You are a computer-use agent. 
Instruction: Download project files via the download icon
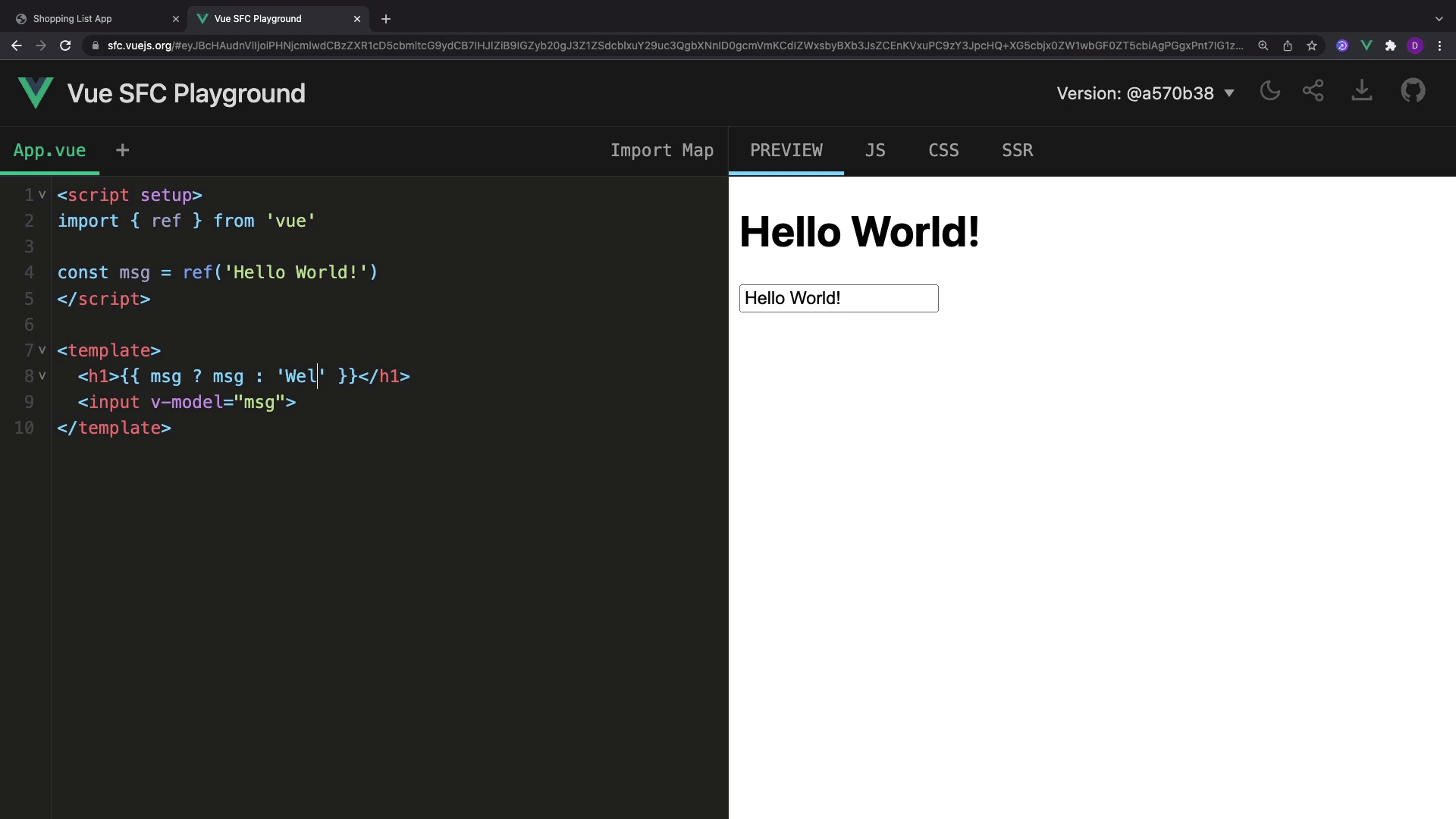tap(1361, 92)
